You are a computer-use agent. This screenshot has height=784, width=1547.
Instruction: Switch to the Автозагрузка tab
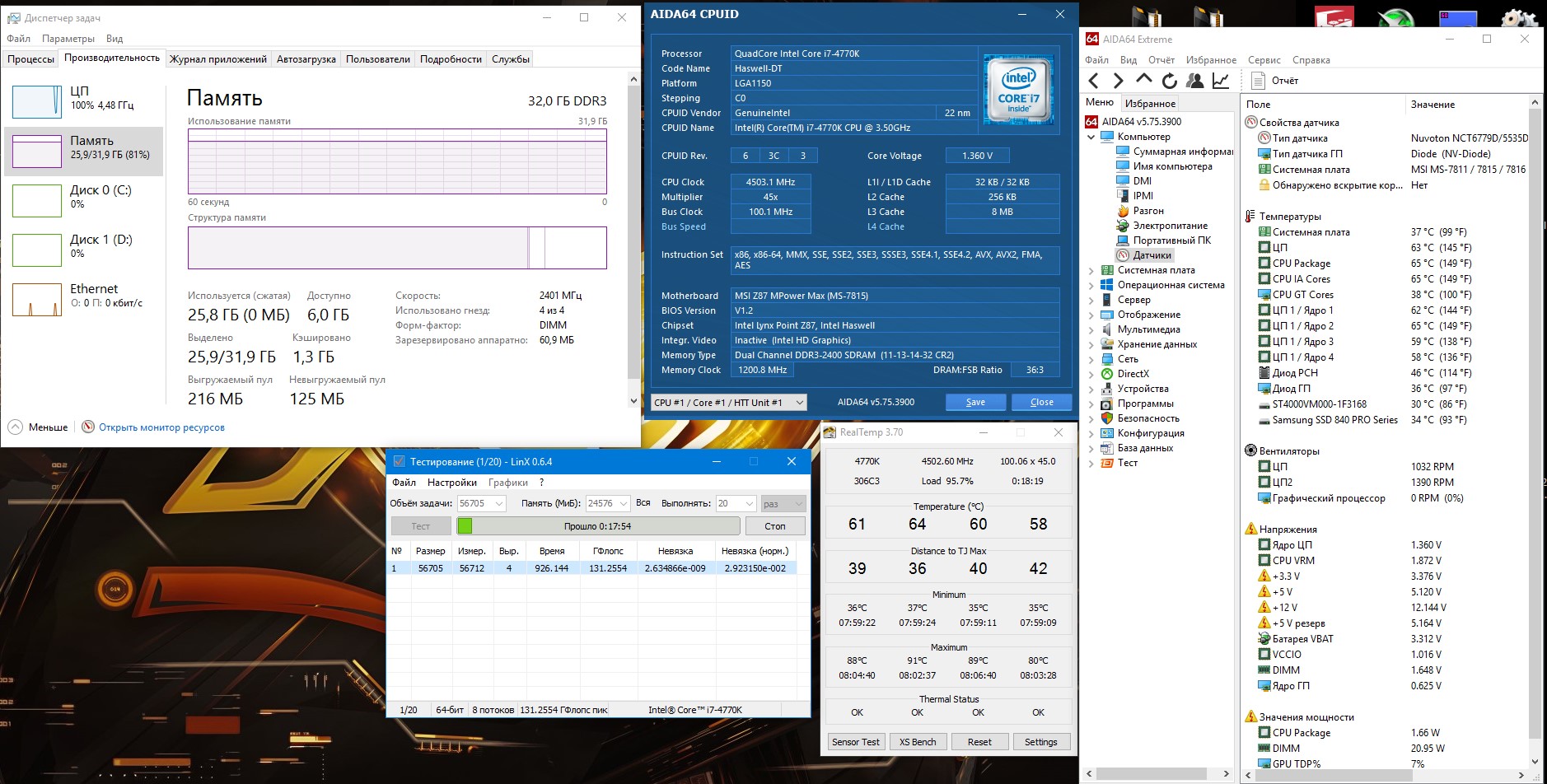(x=306, y=59)
